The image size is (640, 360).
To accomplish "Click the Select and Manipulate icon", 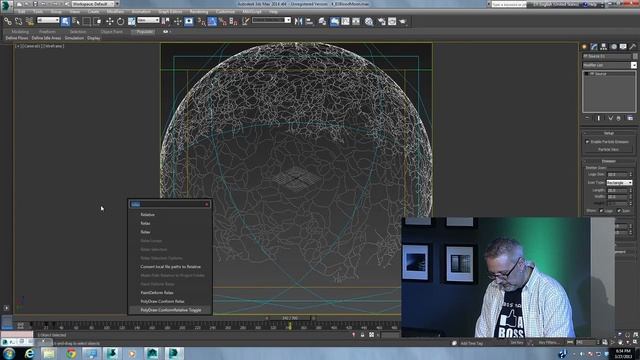I will point(178,22).
